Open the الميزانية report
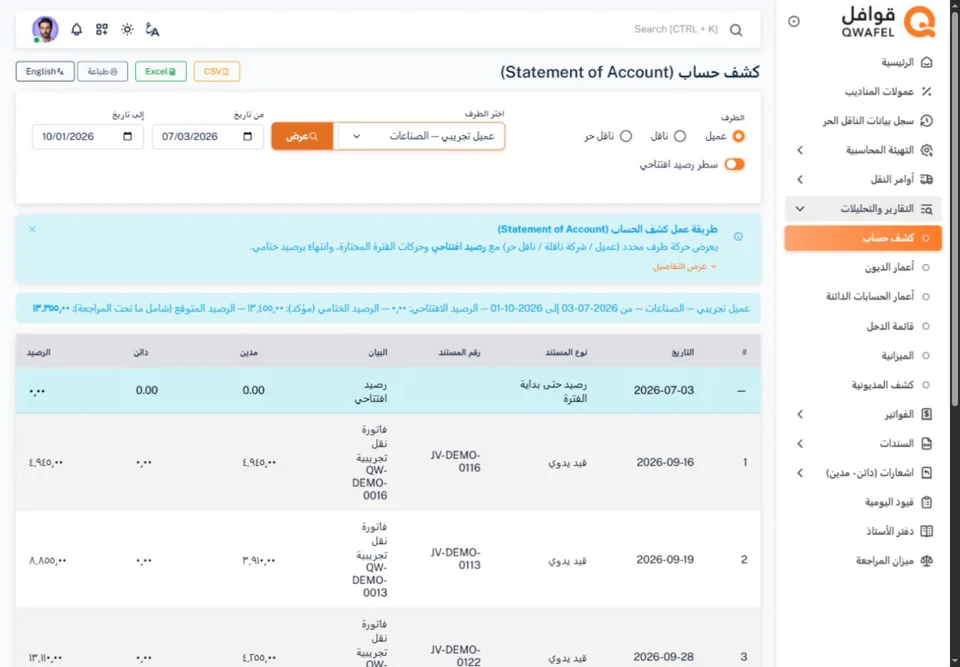Viewport: 960px width, 667px height. pos(898,356)
